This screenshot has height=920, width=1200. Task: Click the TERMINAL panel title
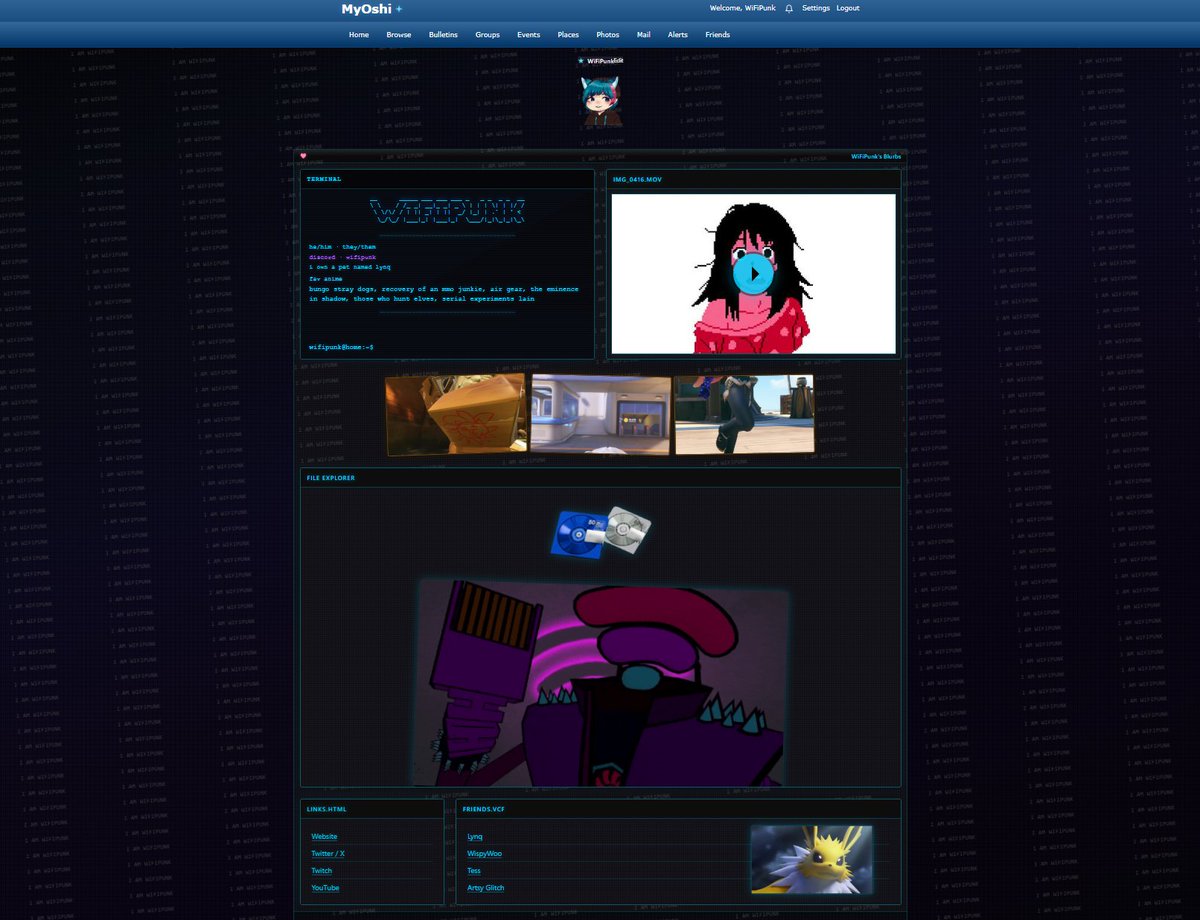[324, 179]
